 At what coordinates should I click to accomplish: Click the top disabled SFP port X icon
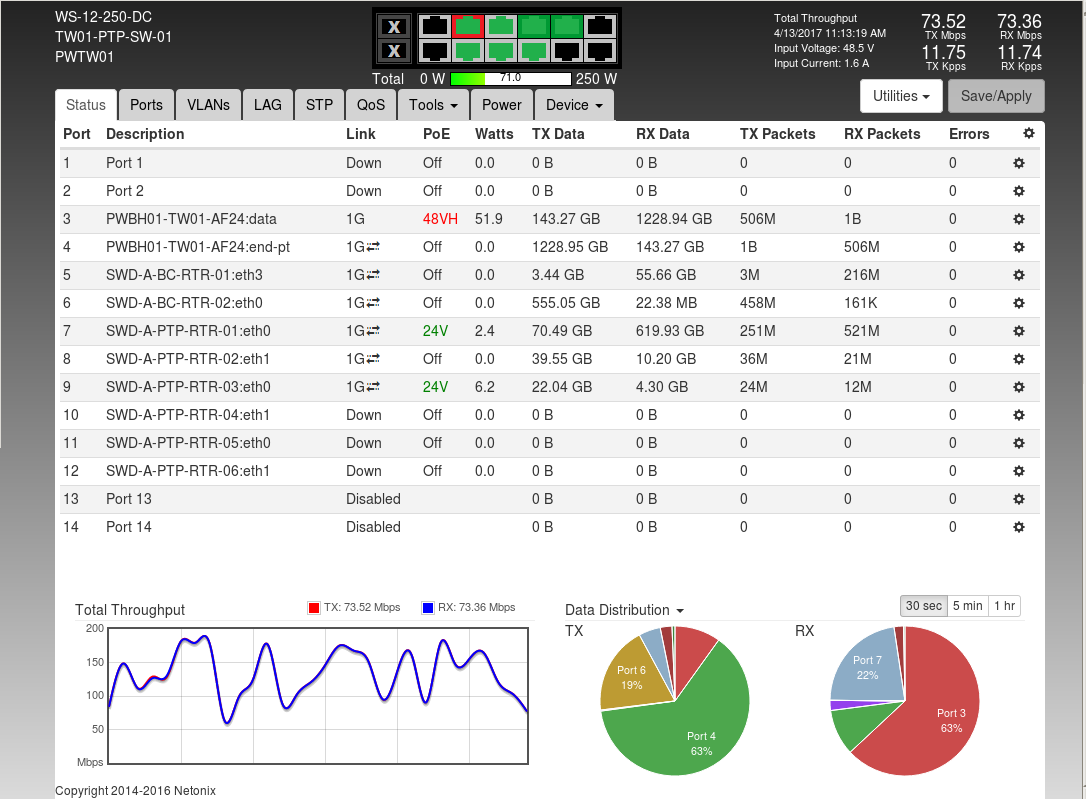[395, 26]
